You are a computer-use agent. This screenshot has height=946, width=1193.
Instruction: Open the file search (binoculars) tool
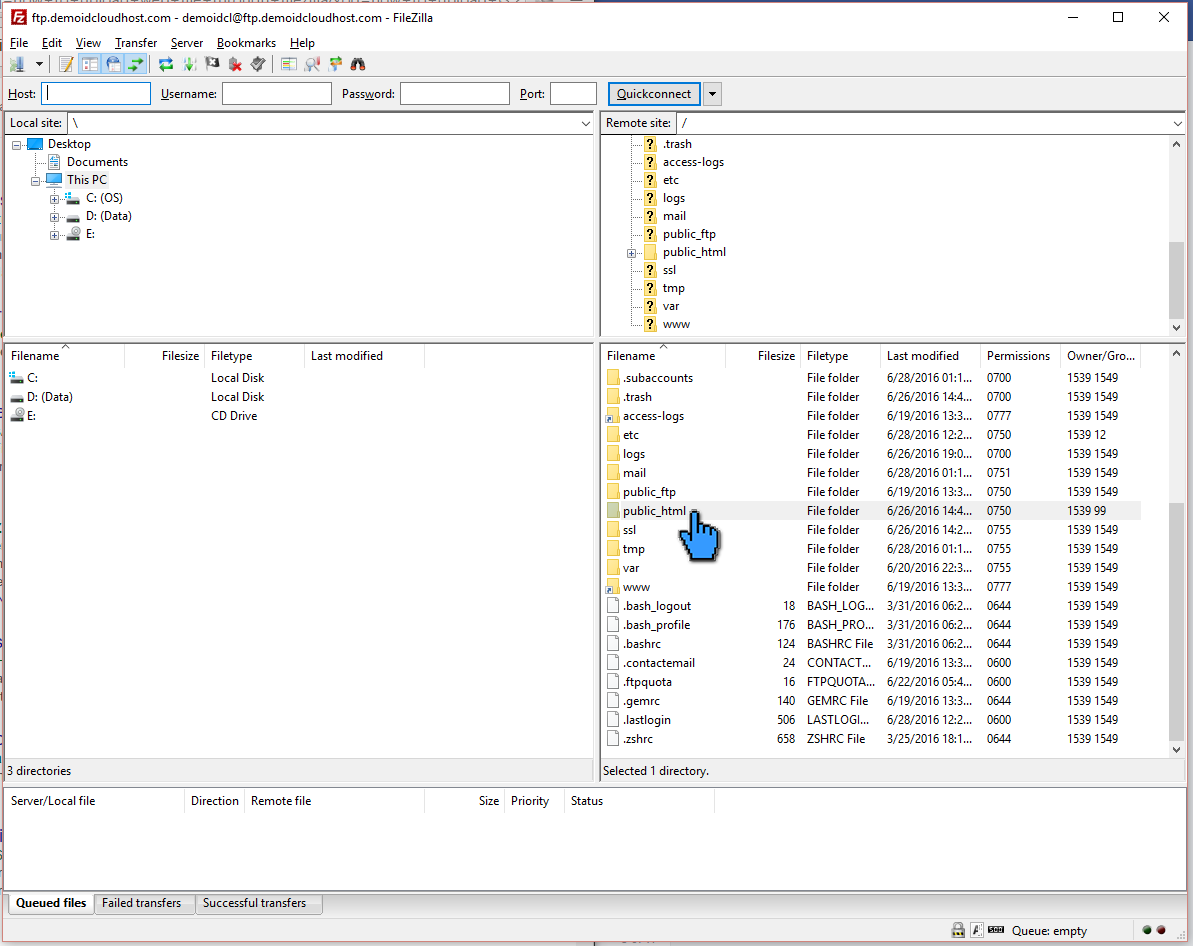click(x=358, y=64)
